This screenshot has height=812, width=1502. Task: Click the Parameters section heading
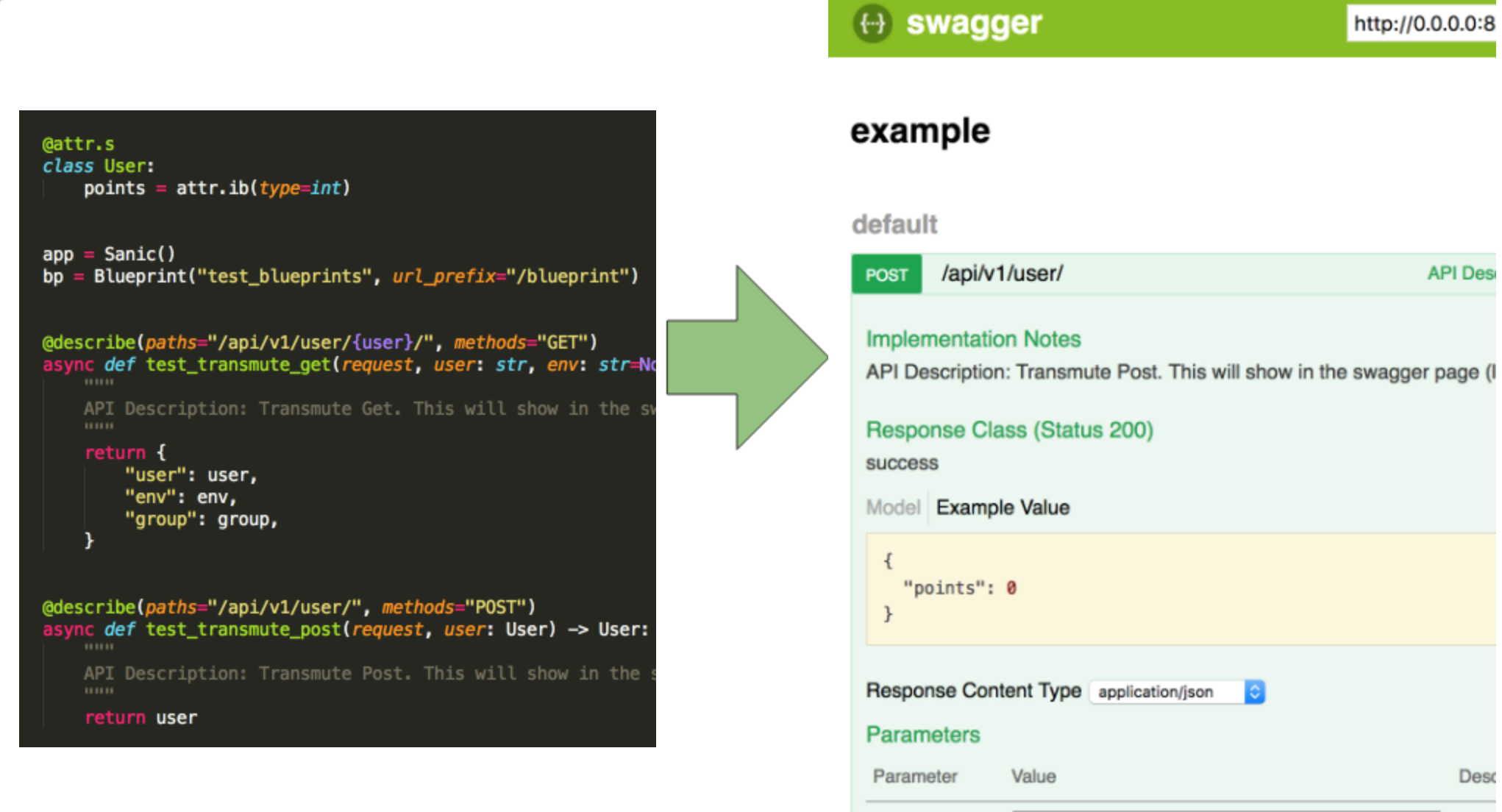tap(923, 735)
